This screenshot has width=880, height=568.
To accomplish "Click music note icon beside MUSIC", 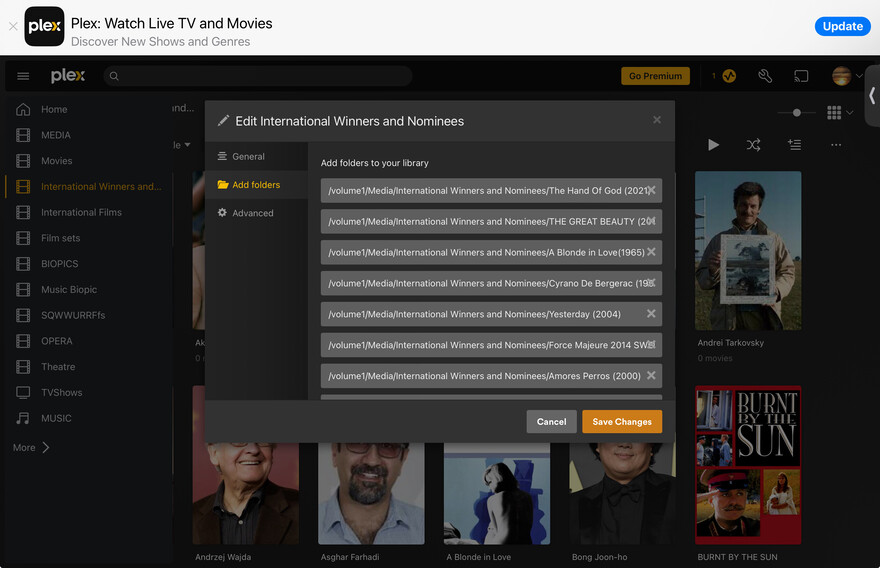I will point(23,418).
